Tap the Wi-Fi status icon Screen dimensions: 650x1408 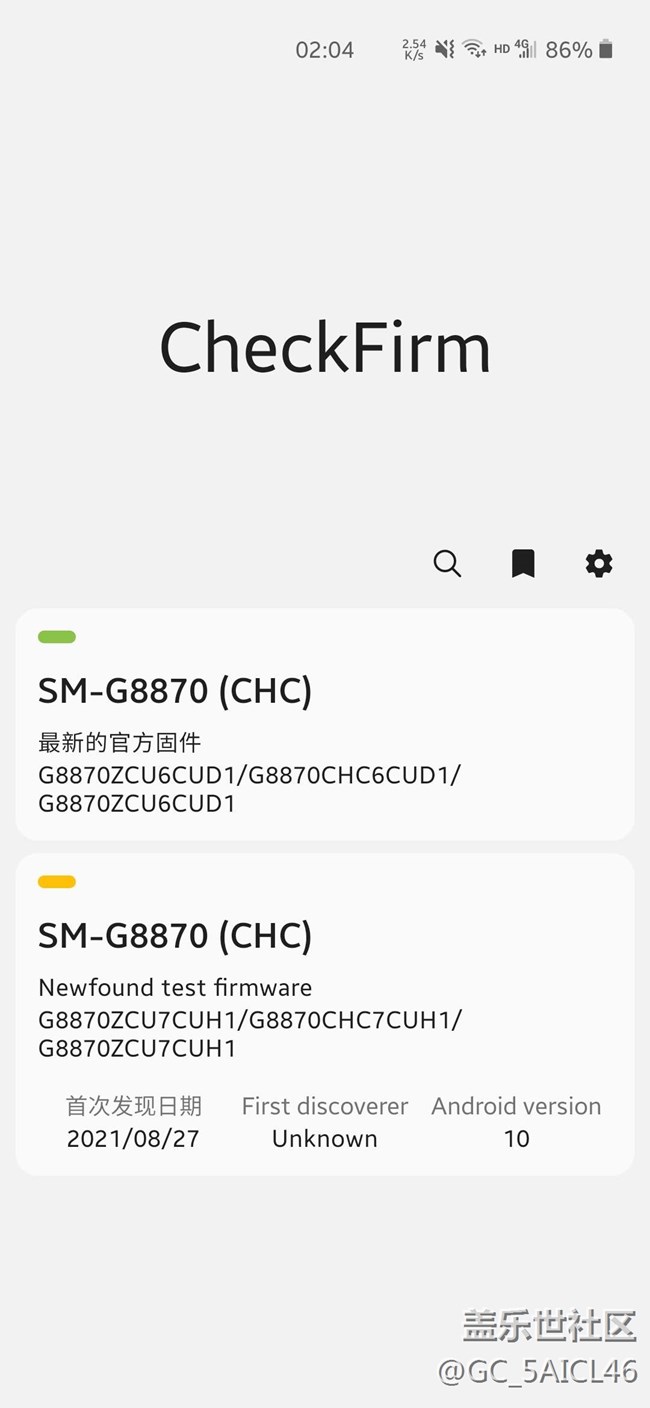click(474, 49)
